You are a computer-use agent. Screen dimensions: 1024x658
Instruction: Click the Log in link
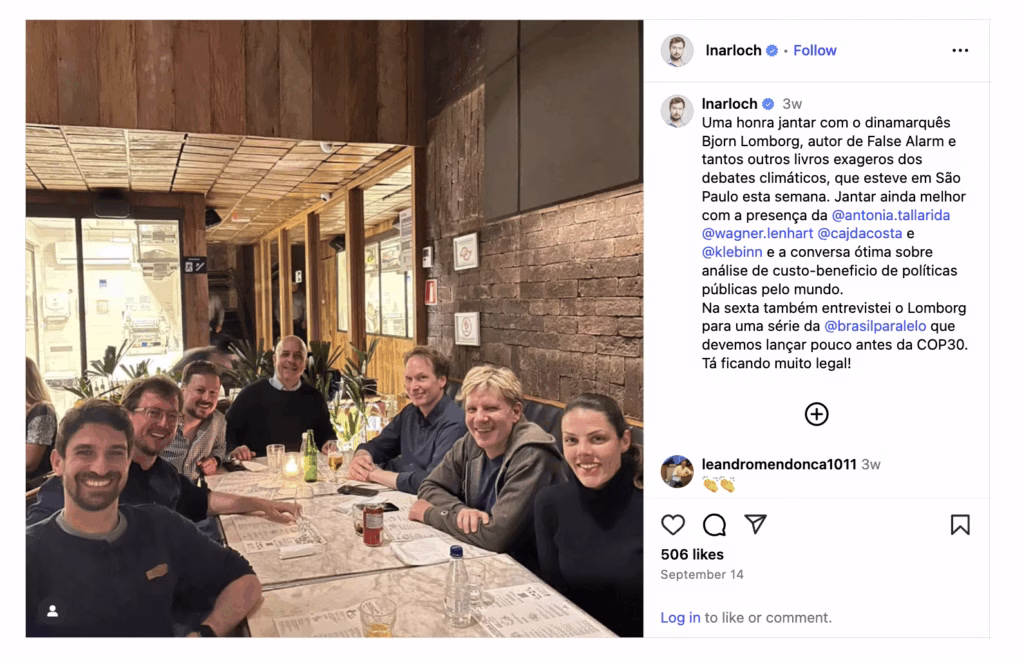point(680,618)
